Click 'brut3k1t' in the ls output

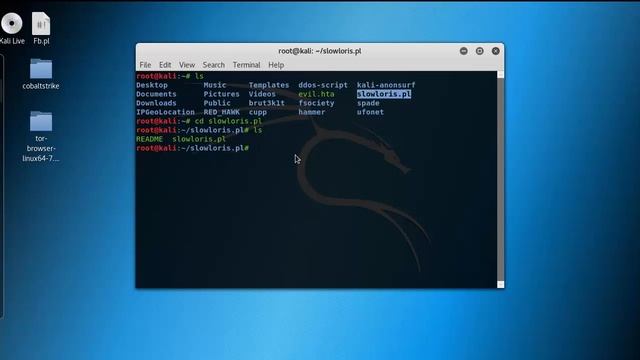pos(267,103)
